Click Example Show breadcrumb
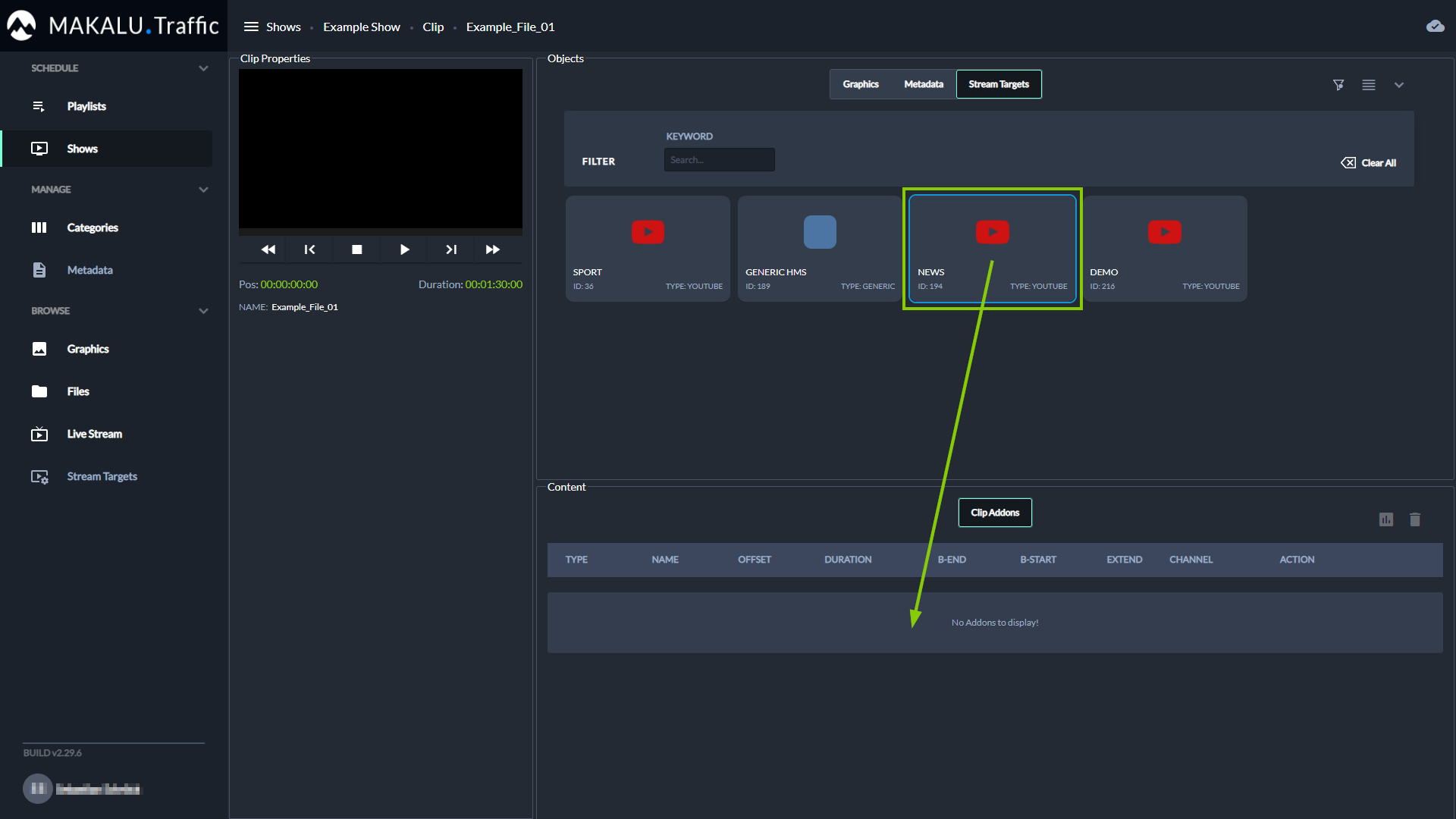Viewport: 1456px width, 819px height. 362,27
